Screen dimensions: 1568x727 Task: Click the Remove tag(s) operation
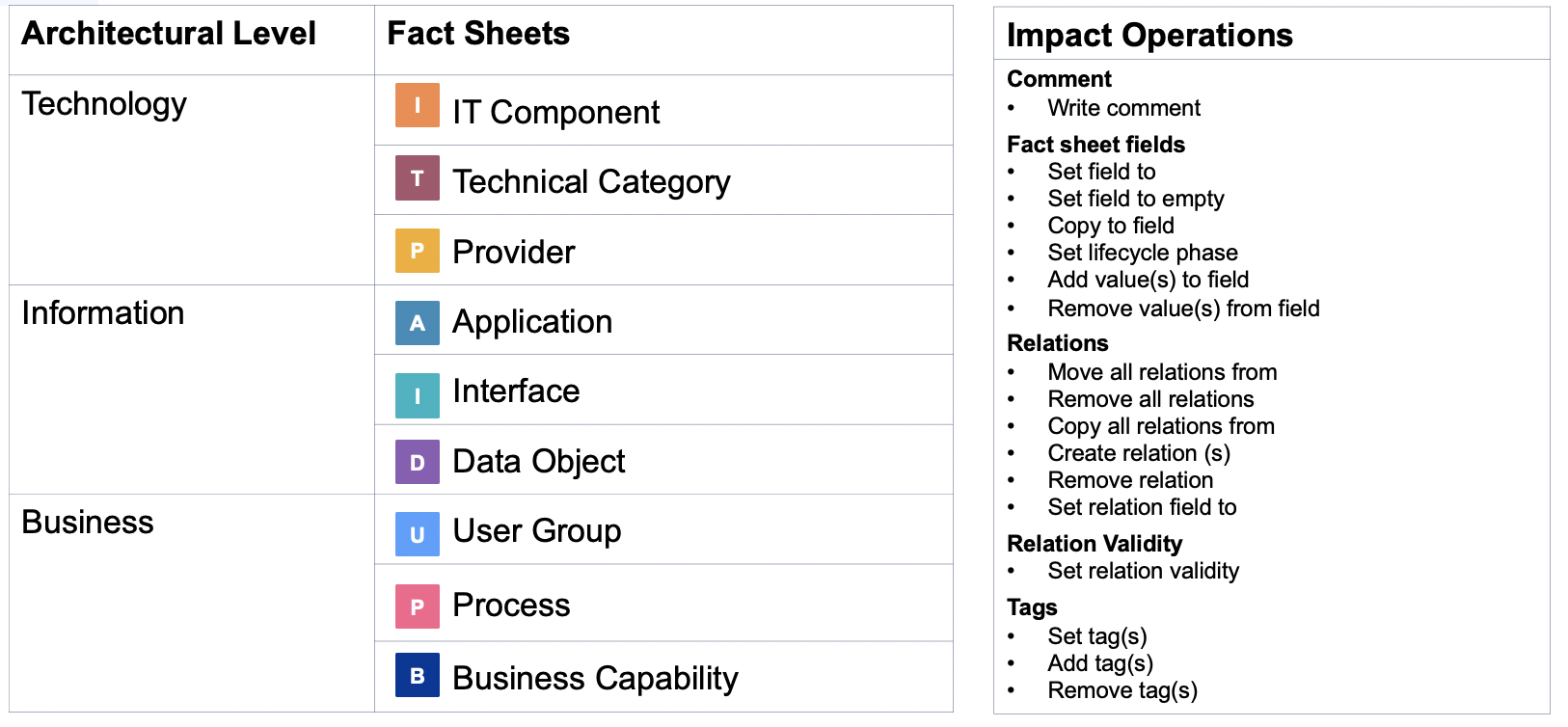1122,690
